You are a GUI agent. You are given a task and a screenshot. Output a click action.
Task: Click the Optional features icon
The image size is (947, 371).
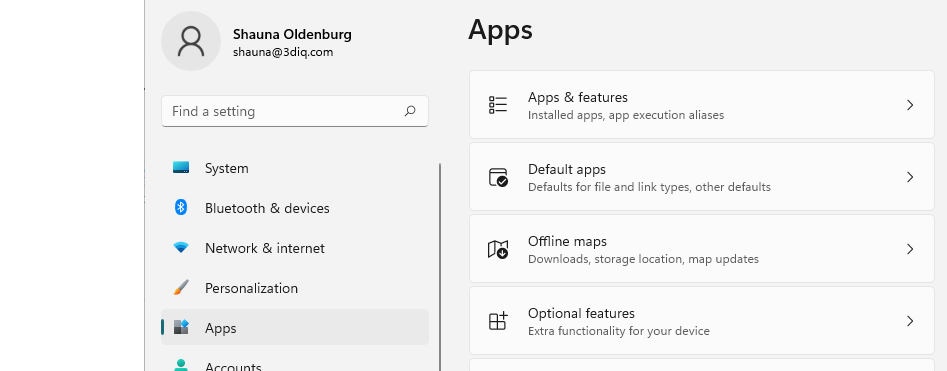click(498, 321)
